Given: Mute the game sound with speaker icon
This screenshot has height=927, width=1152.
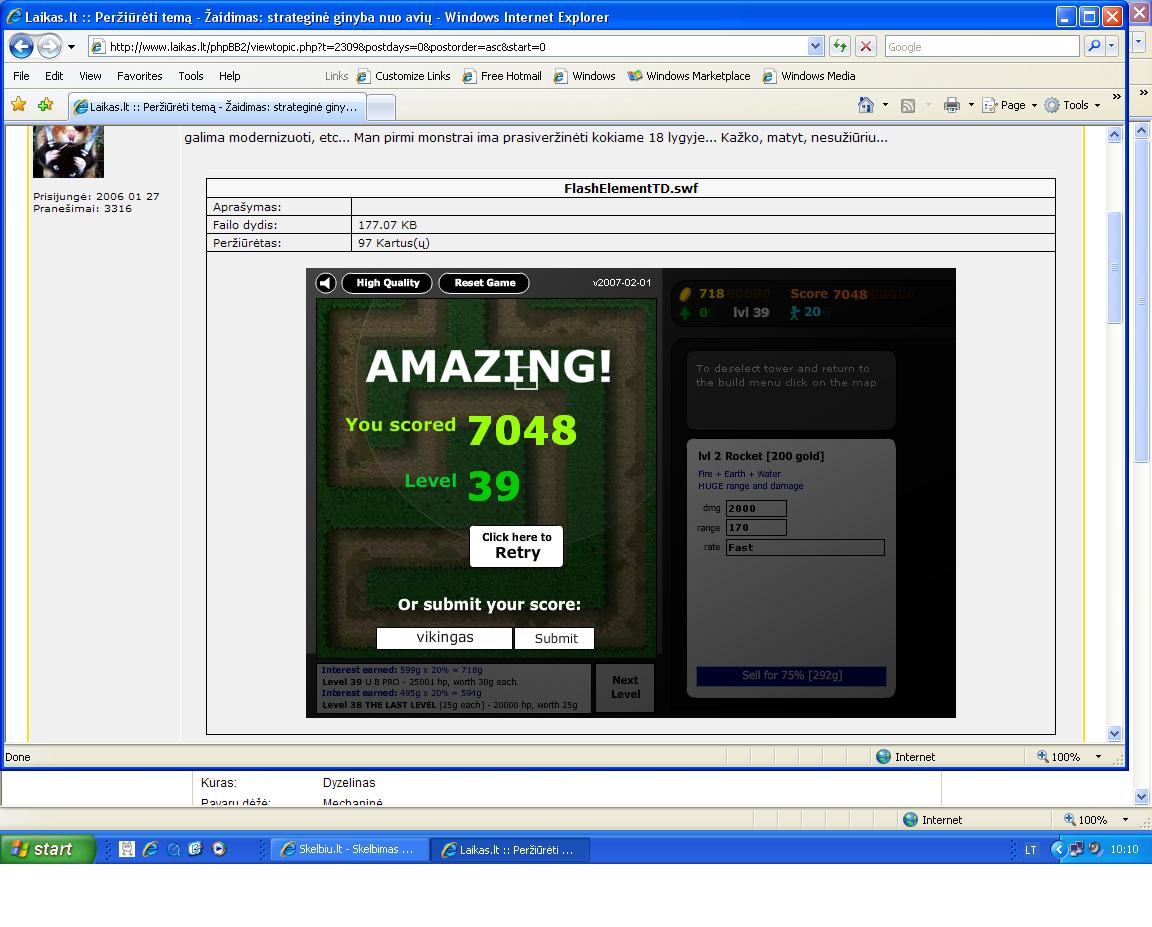Looking at the screenshot, I should click(326, 283).
